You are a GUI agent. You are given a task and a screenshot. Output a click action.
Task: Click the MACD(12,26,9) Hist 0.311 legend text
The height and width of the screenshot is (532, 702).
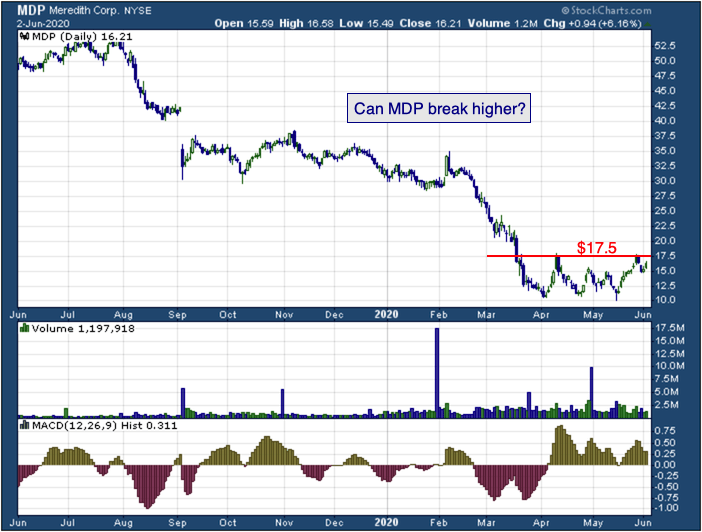click(x=104, y=425)
